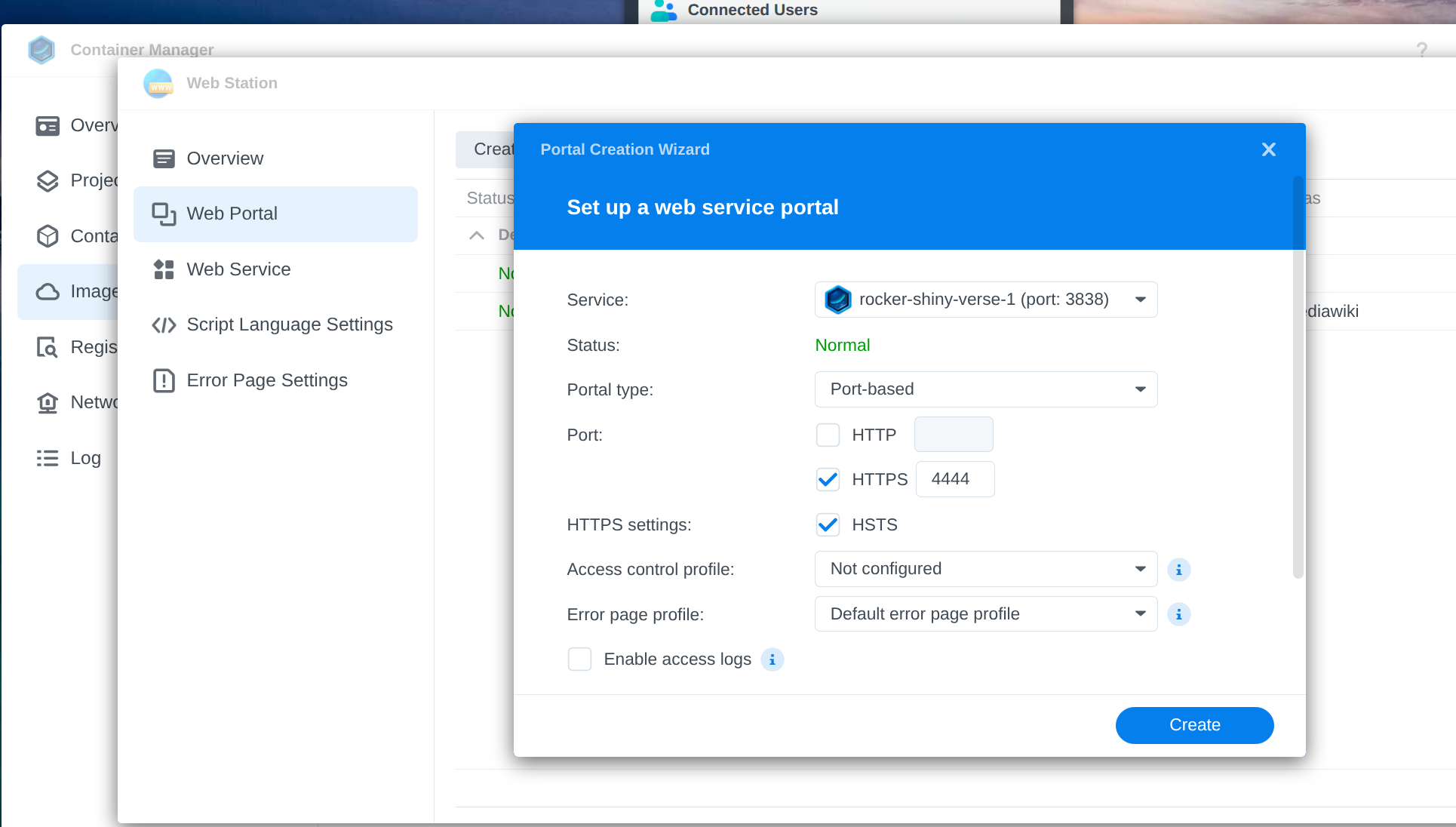
Task: Open the Images section in Container Manager
Action: tap(48, 291)
